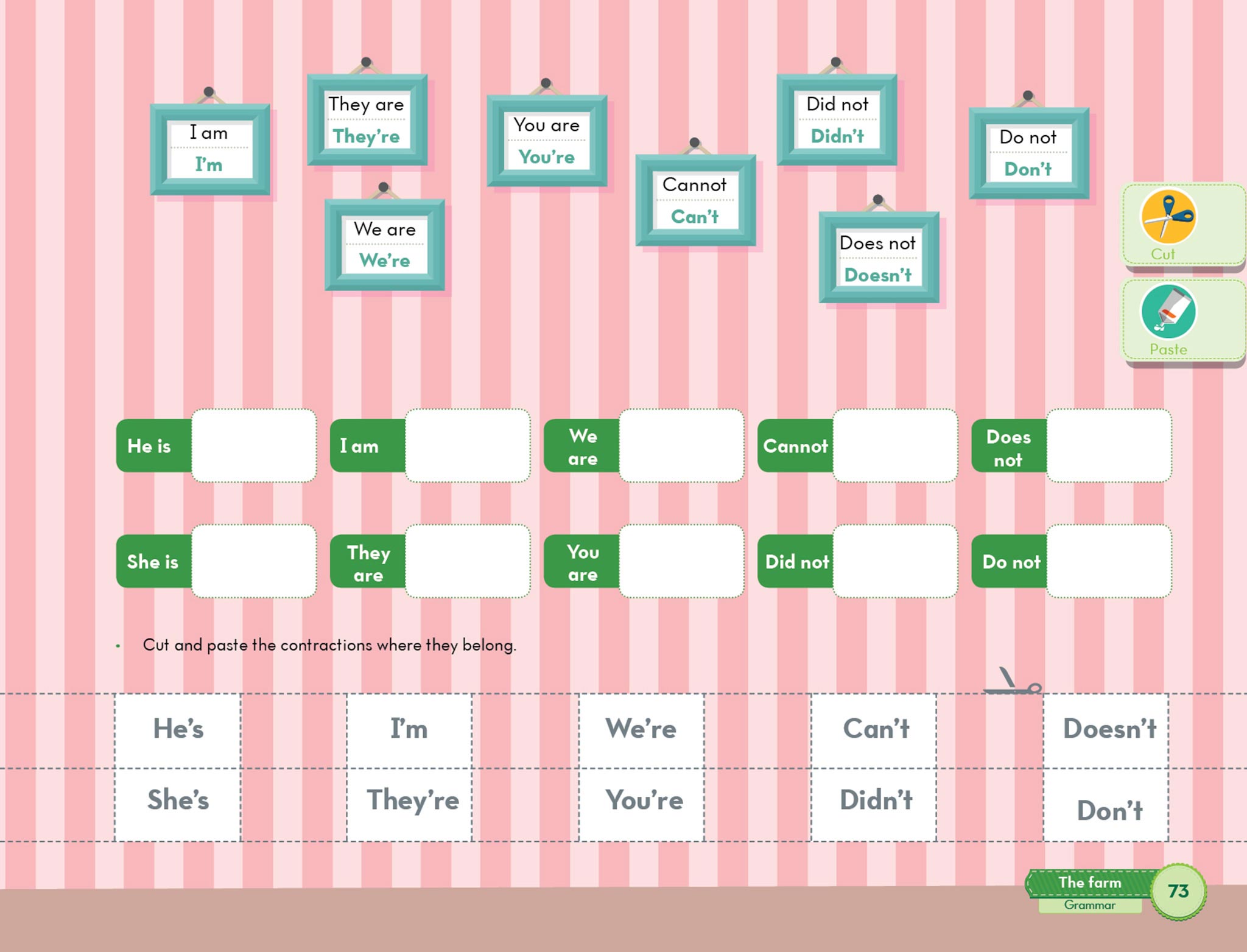Click the page number 73 badge
Image resolution: width=1247 pixels, height=952 pixels.
[x=1178, y=891]
